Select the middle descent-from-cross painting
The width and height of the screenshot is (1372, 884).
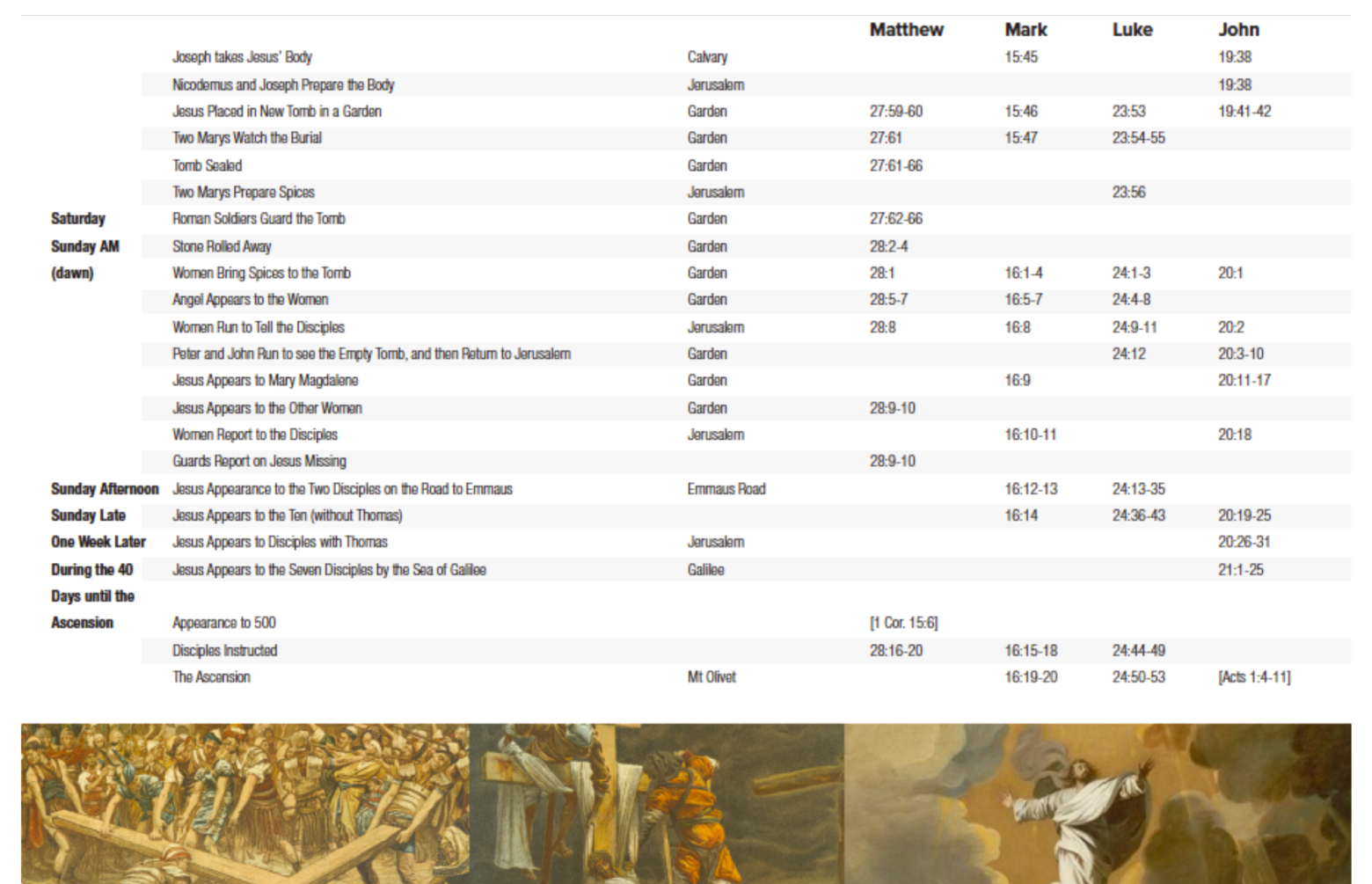(x=656, y=803)
